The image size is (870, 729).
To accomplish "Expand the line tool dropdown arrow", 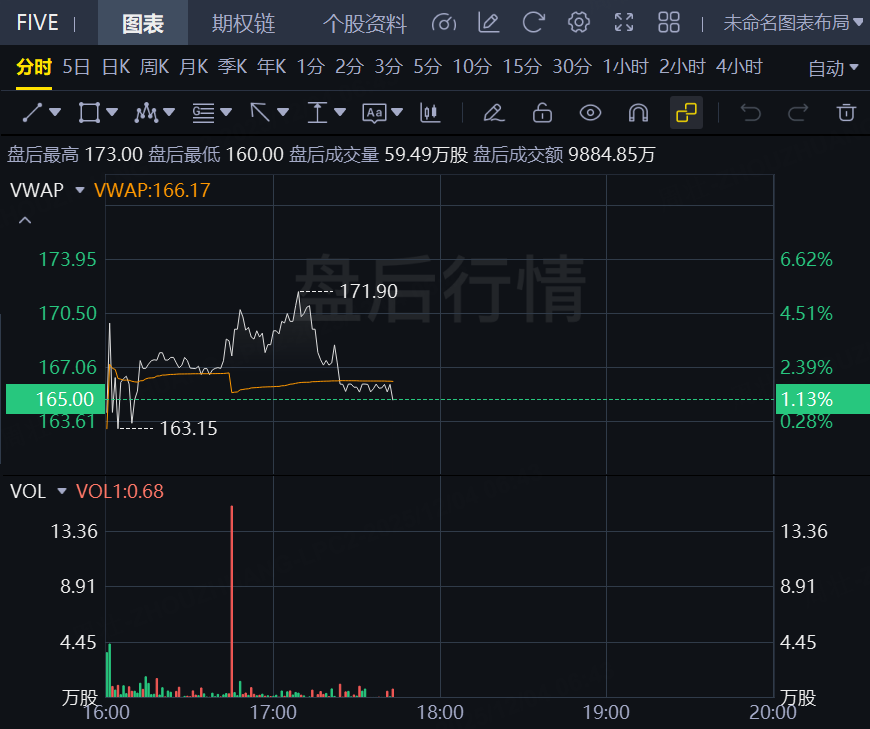I will click(x=55, y=113).
